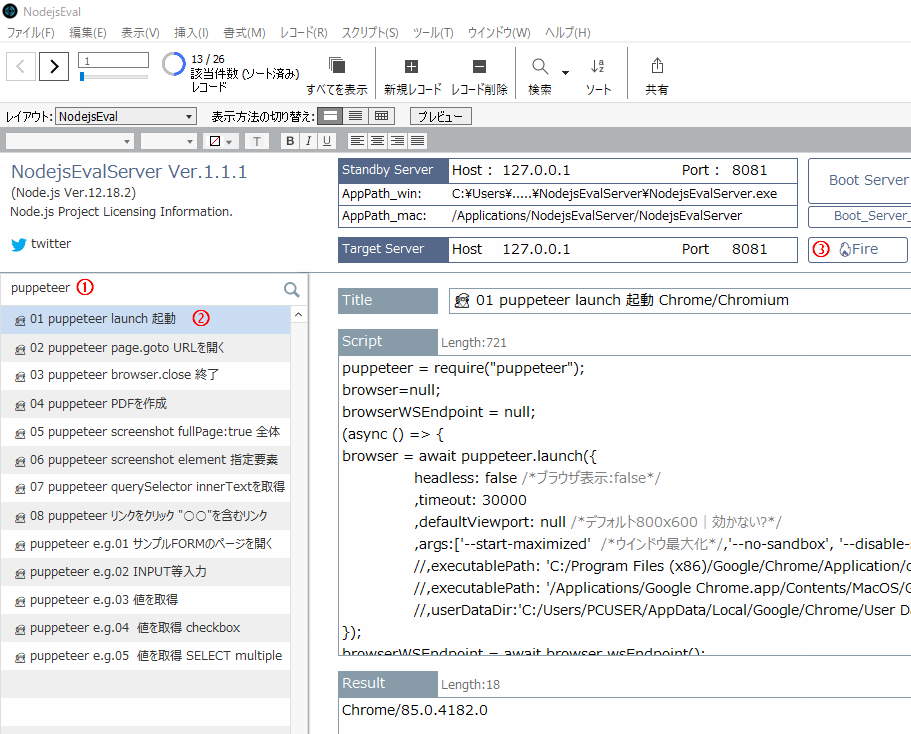Select 08 puppeteer リンクをクリック row
The image size is (911, 734).
click(145, 515)
